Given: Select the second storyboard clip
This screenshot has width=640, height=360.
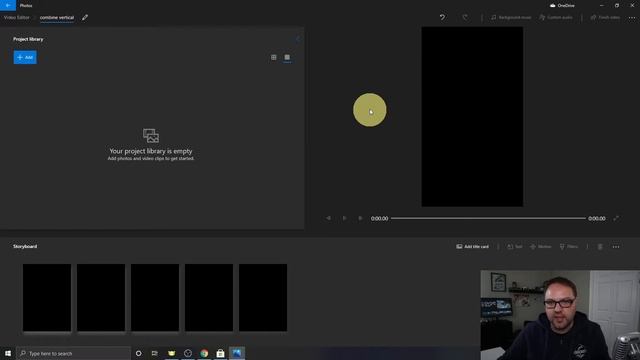Looking at the screenshot, I should 101,298.
